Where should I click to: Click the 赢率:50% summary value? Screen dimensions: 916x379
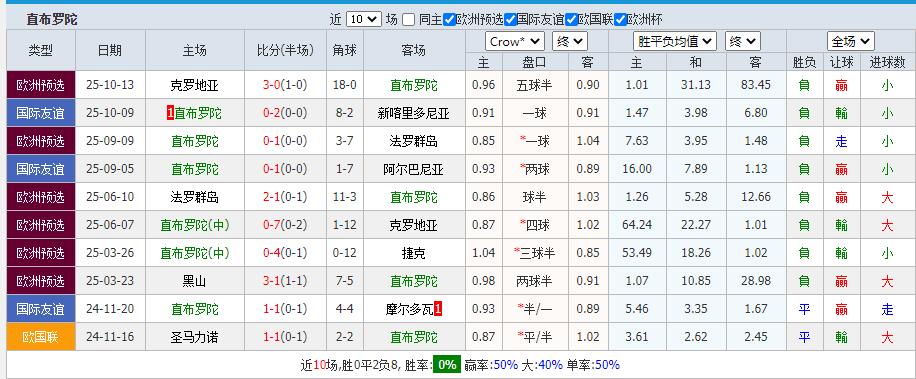pos(491,365)
